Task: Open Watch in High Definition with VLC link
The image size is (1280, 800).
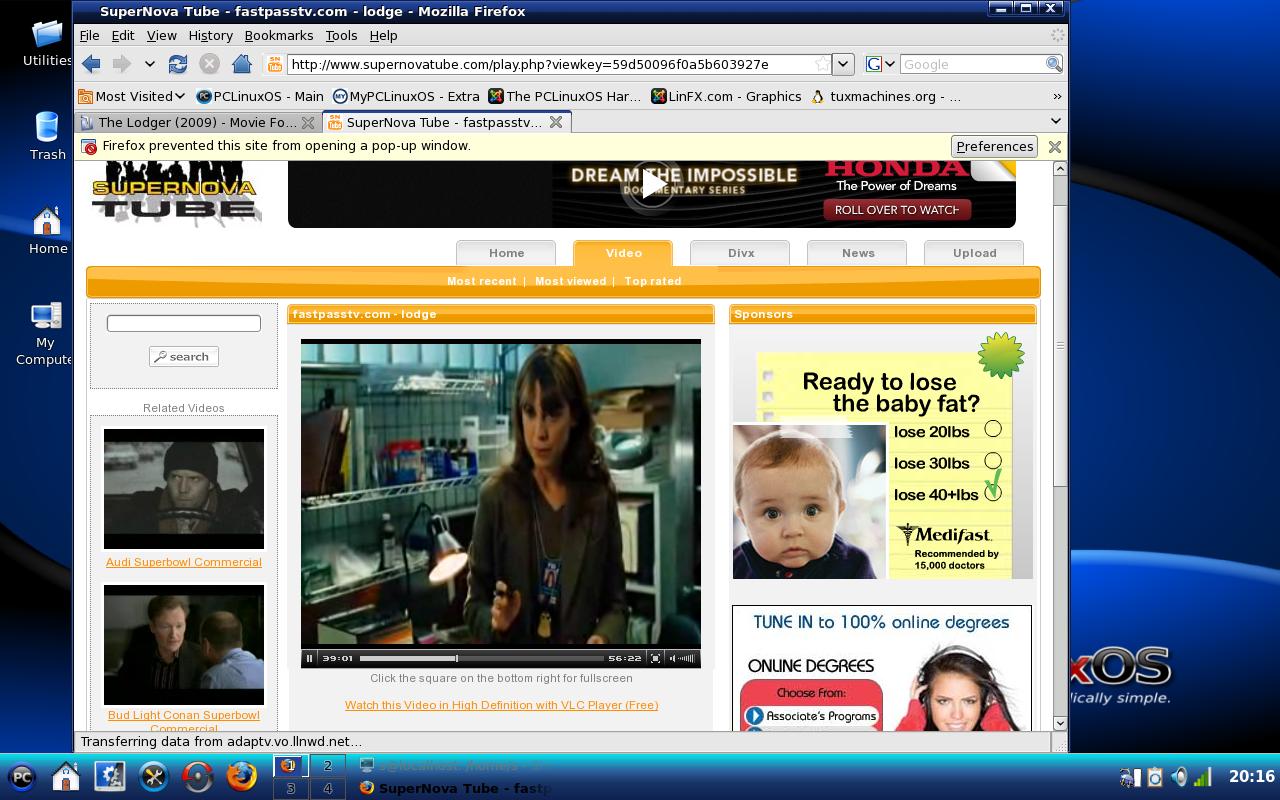Action: coord(501,705)
